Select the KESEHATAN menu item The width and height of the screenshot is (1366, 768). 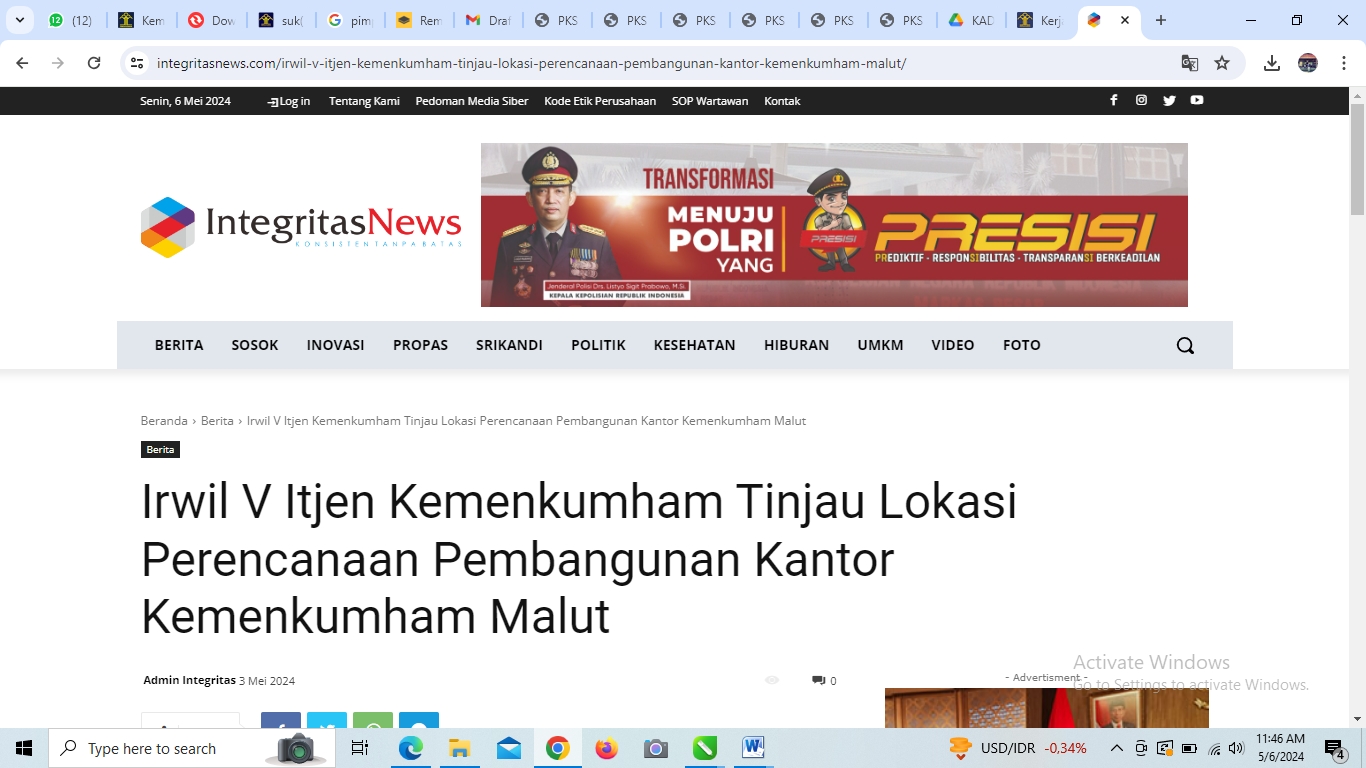coord(695,345)
